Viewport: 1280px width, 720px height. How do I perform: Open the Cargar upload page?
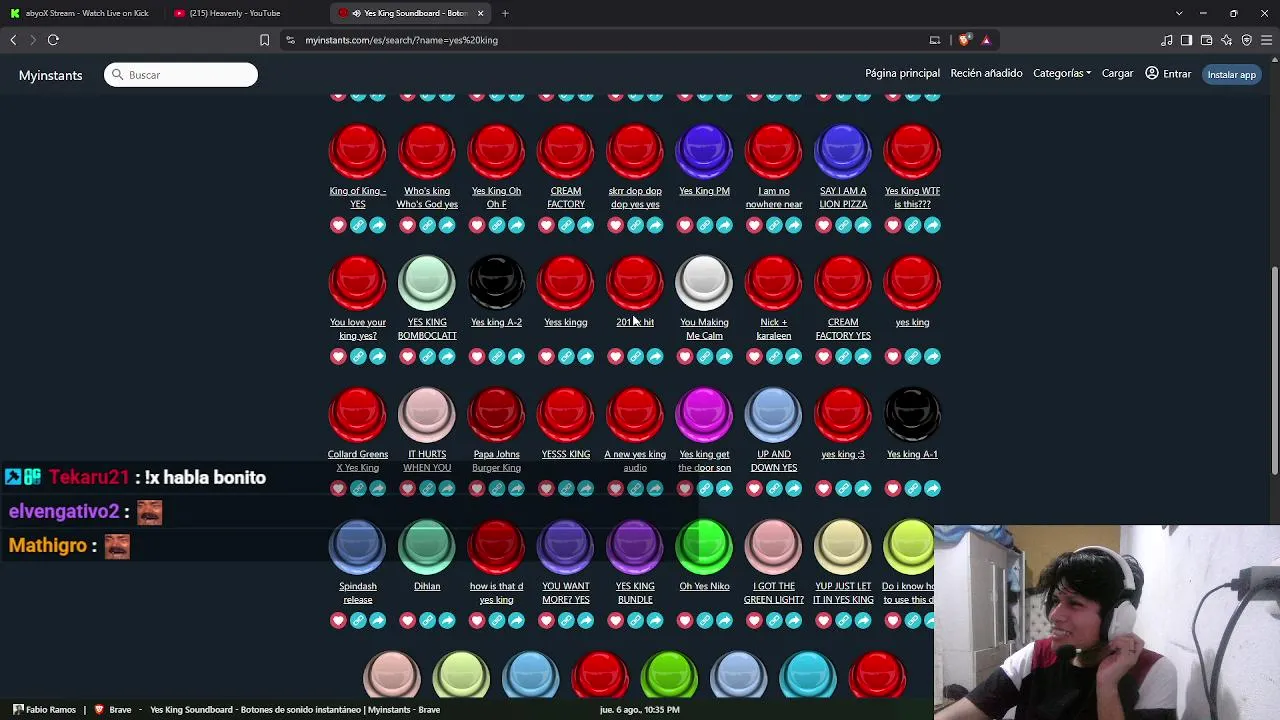pos(1117,73)
